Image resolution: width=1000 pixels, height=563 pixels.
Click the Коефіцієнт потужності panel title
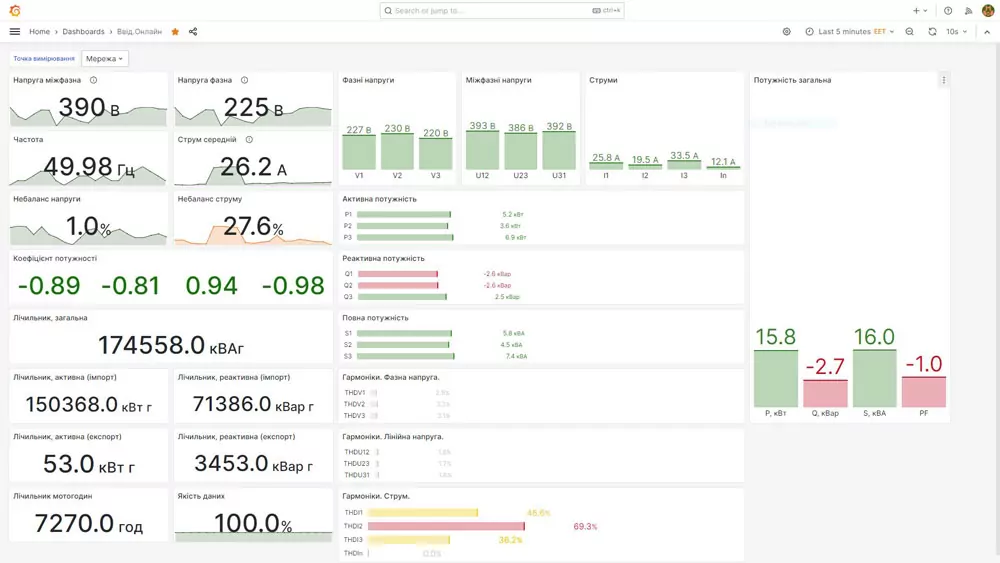(55, 258)
